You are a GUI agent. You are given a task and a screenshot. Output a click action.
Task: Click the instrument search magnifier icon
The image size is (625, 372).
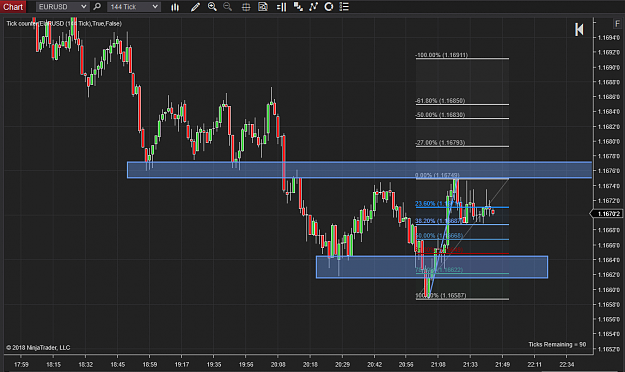[x=97, y=7]
